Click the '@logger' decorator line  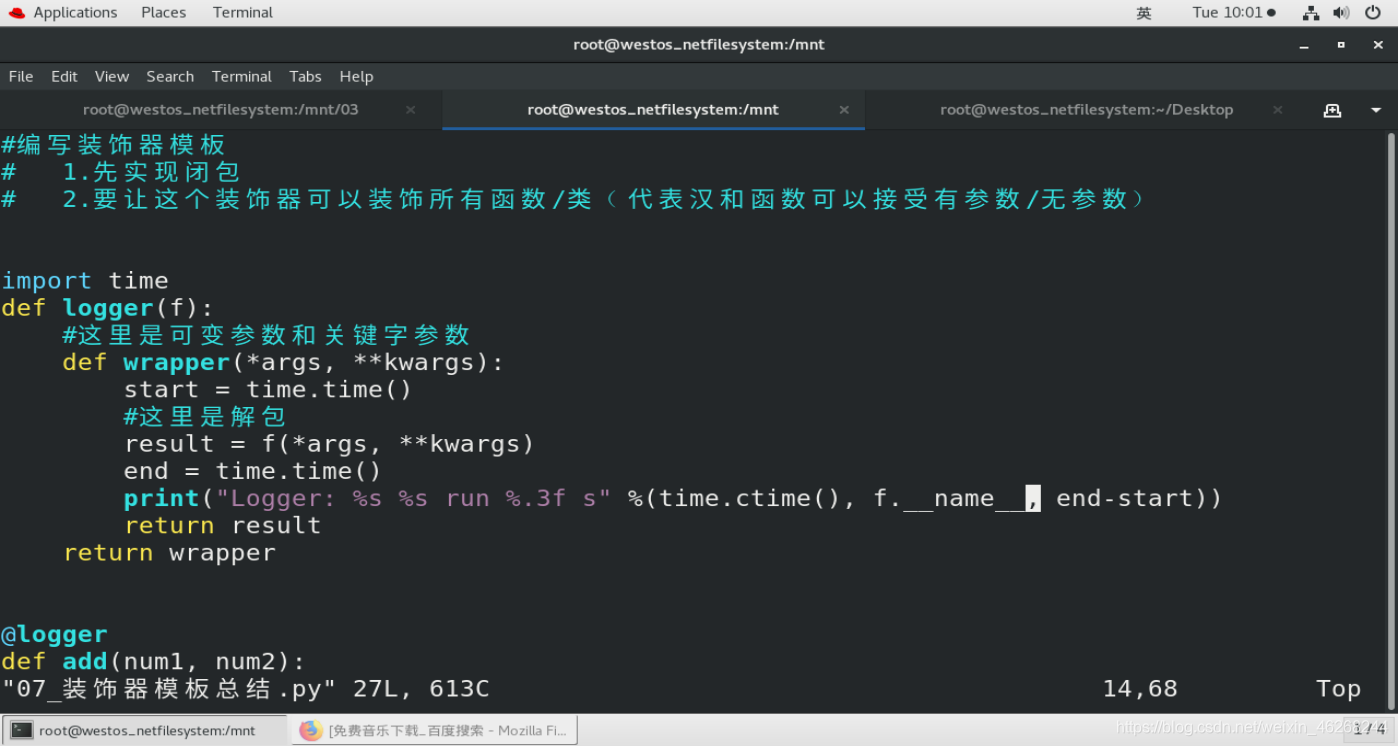[54, 634]
